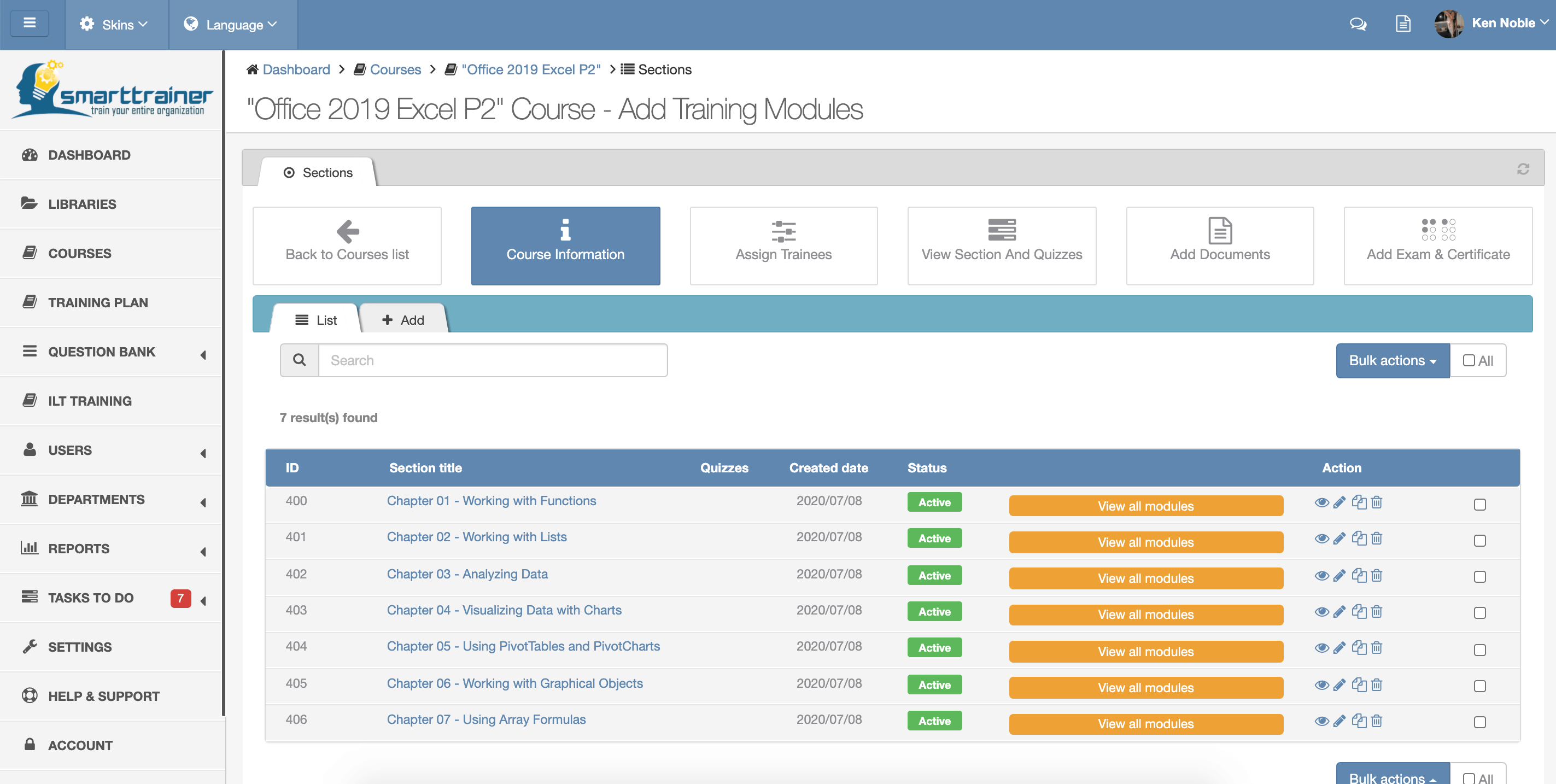Screen dimensions: 1556x784
Task: View section 400 using eye icon
Action: (1321, 502)
